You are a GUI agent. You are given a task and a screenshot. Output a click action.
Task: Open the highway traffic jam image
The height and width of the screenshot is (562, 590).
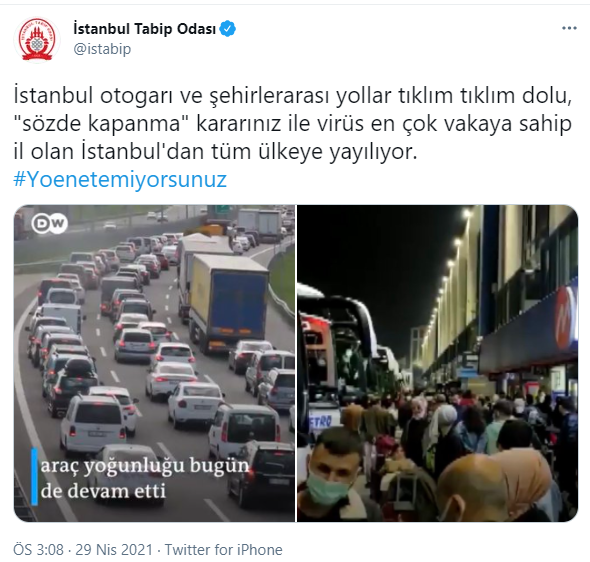155,363
